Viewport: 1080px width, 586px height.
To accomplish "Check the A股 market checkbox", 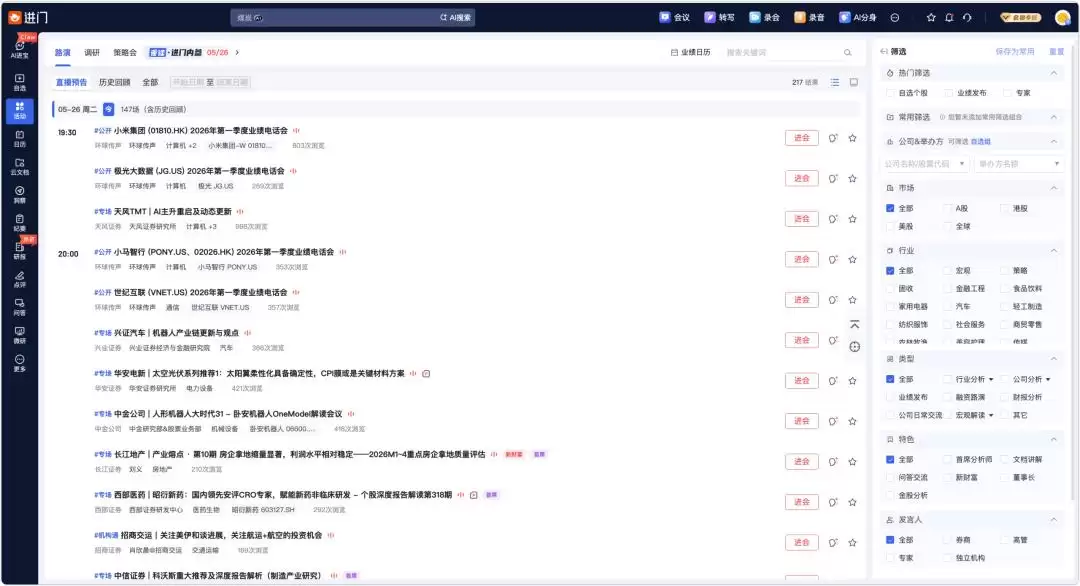I will 948,208.
